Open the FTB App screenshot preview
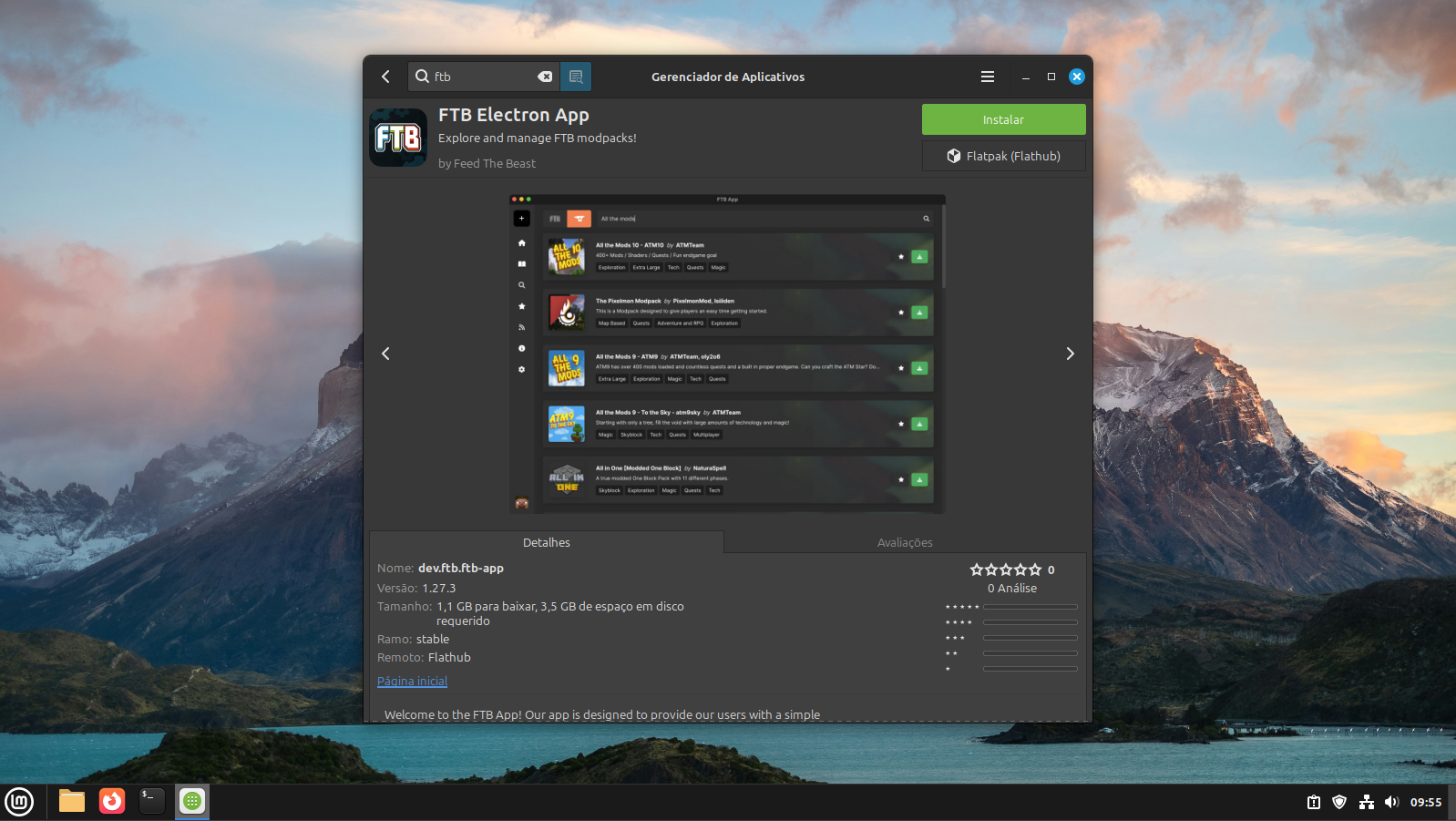Screen dimensions: 1456x821 [x=727, y=354]
